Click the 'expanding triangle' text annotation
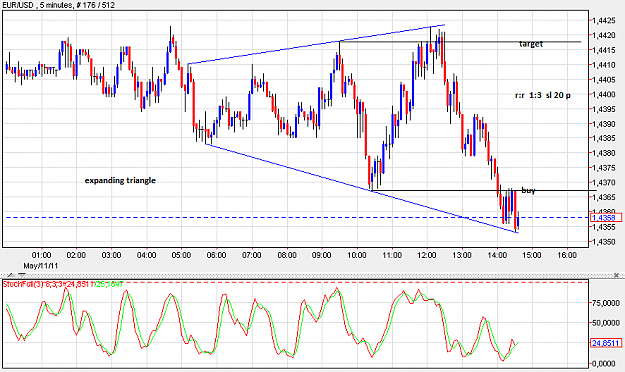The width and height of the screenshot is (625, 372). tap(120, 180)
